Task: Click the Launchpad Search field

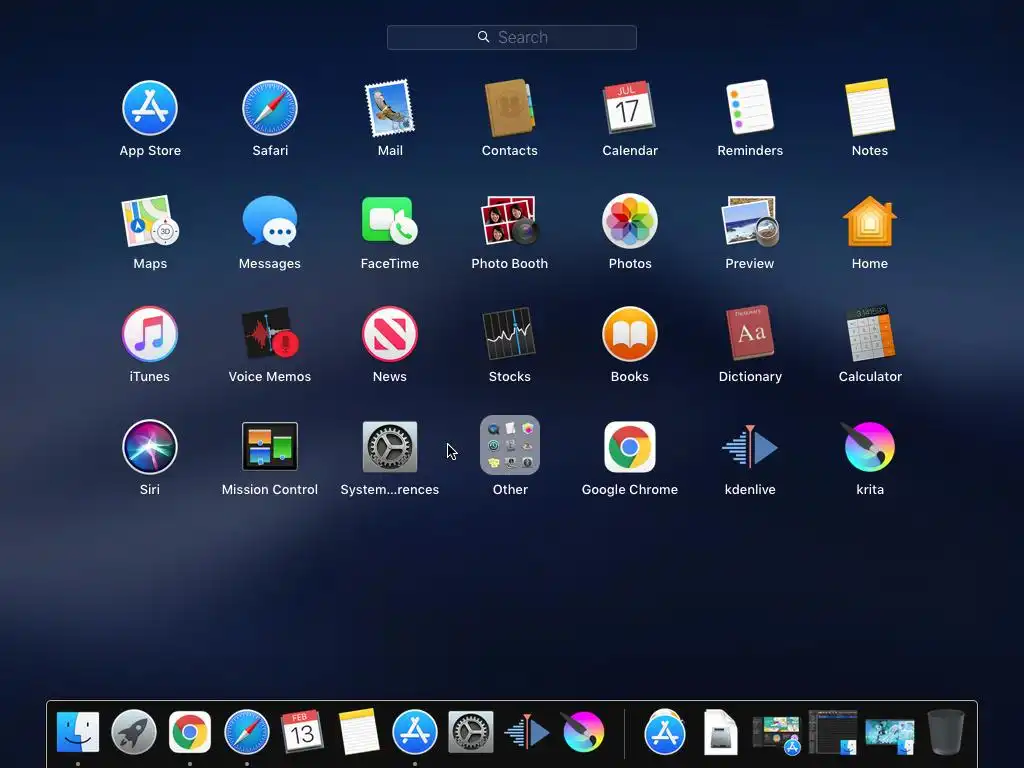Action: [512, 37]
